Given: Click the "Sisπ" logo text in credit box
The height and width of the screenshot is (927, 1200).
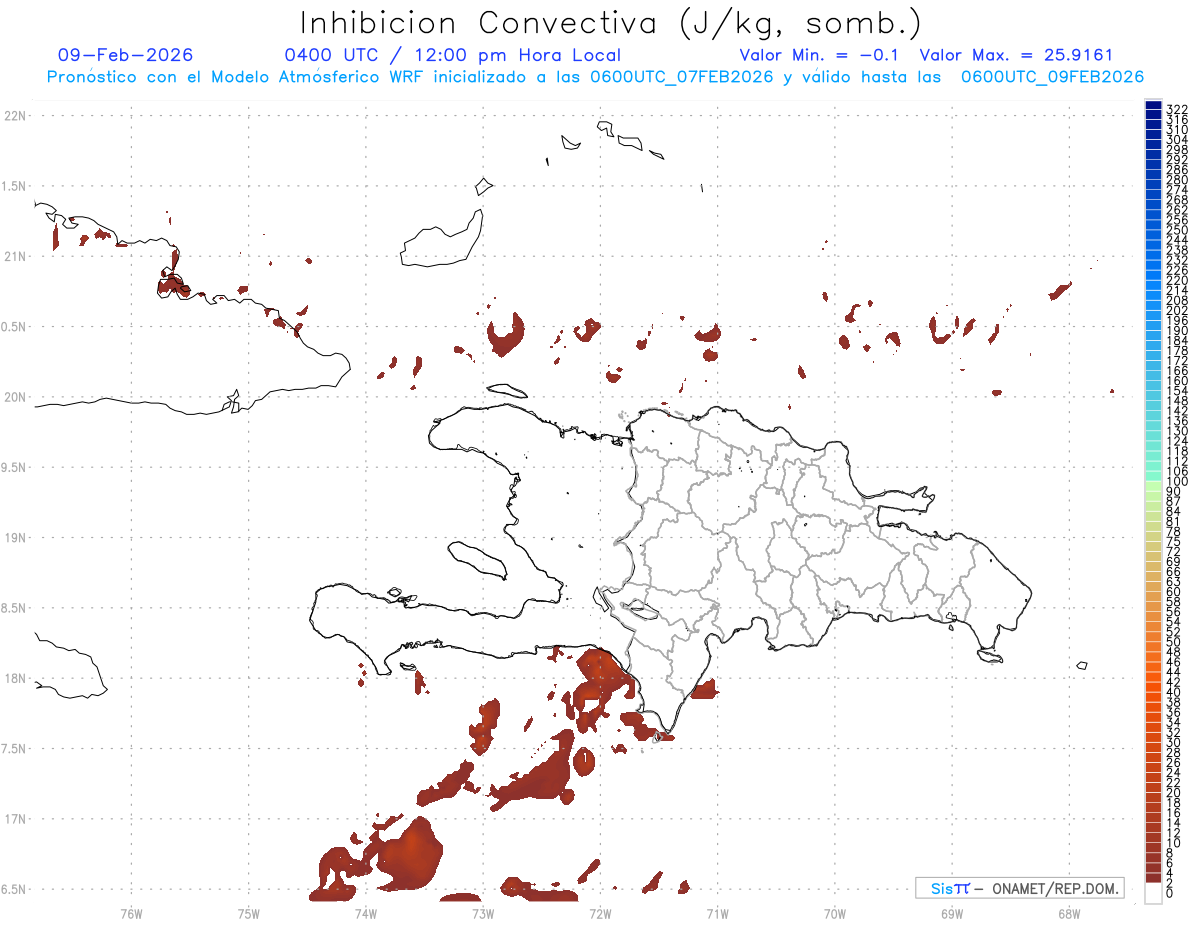Looking at the screenshot, I should (x=950, y=888).
